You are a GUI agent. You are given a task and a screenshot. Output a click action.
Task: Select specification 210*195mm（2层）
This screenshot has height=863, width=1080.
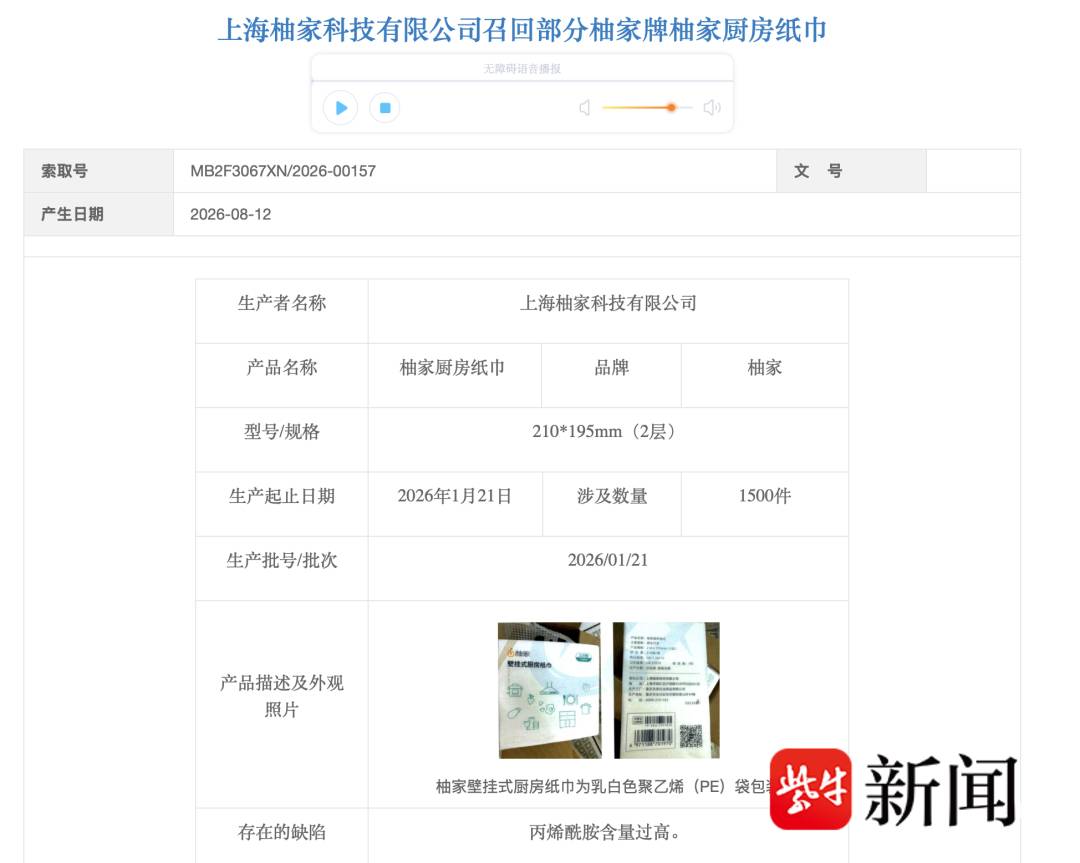point(606,431)
